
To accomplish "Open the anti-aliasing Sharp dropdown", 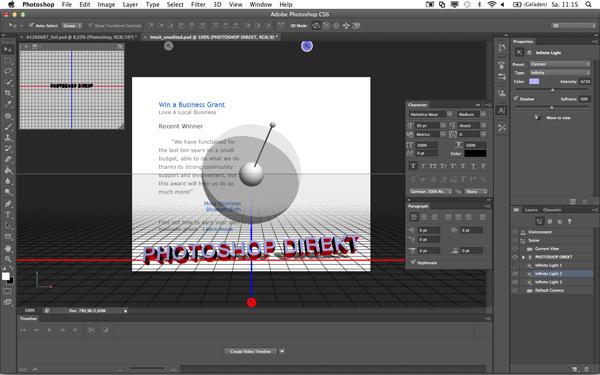I will tap(476, 191).
